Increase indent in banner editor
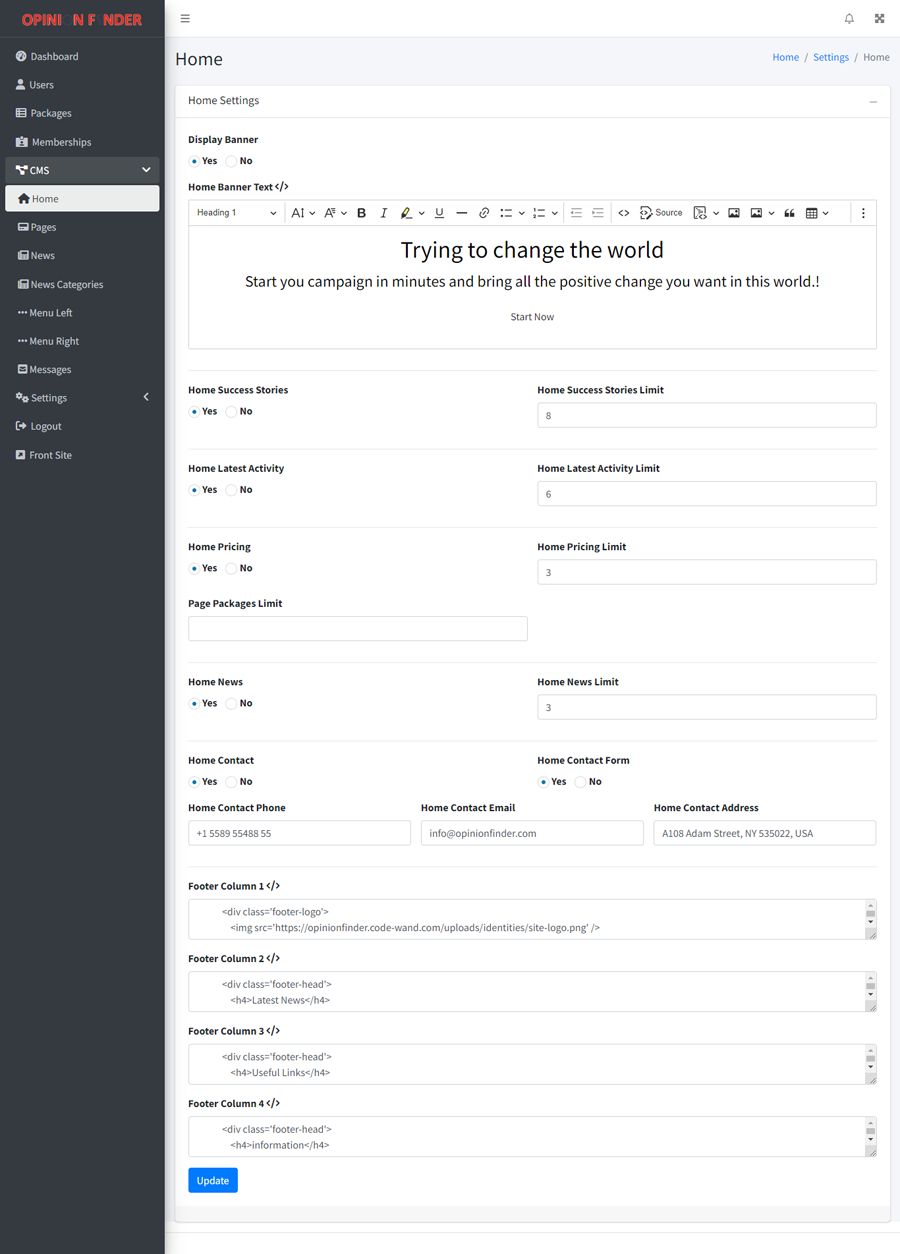 tap(598, 213)
